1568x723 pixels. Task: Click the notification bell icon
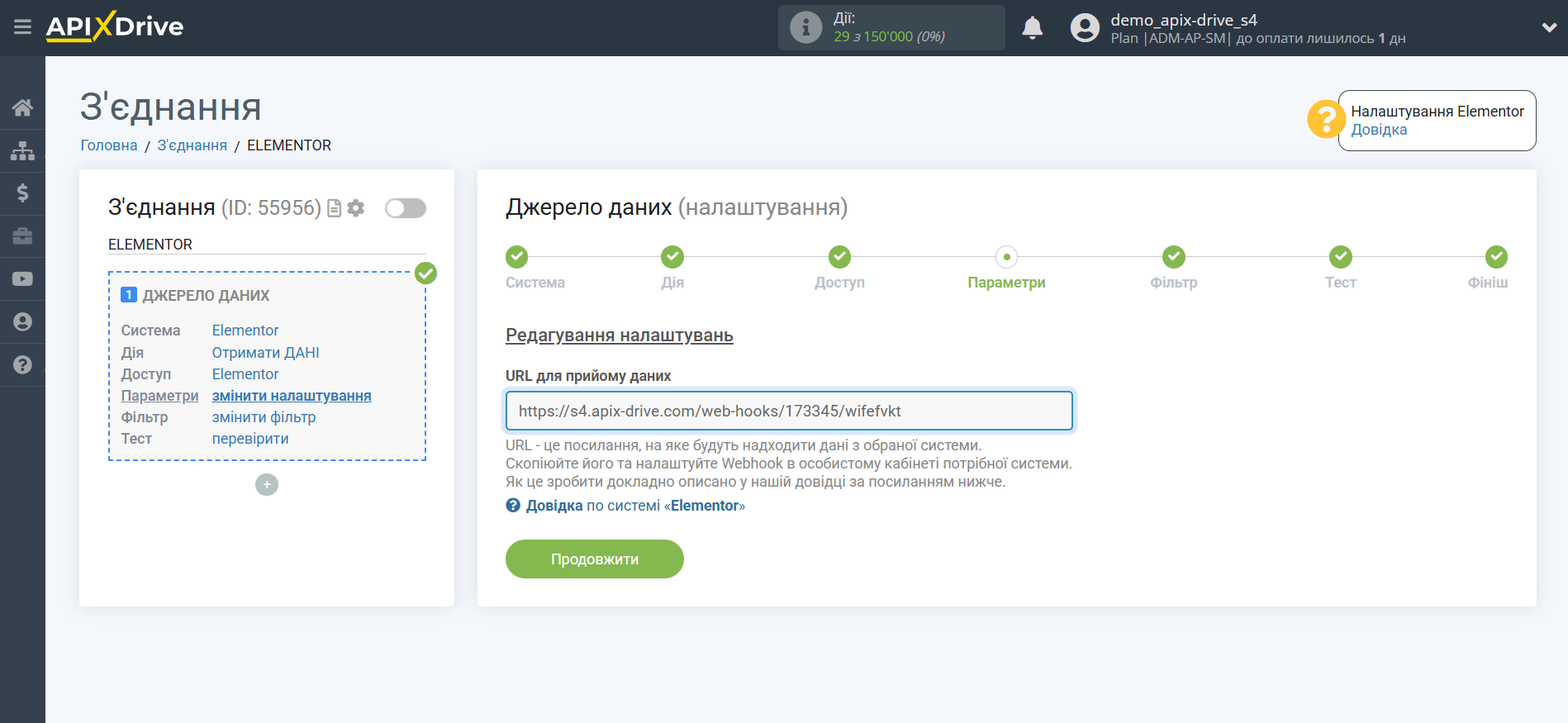(x=1032, y=28)
